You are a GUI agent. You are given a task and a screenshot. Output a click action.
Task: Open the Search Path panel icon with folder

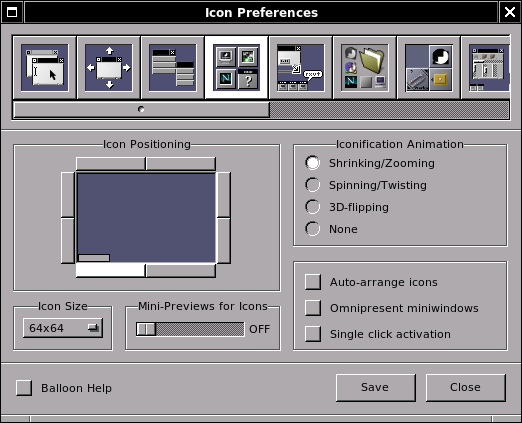pyautogui.click(x=365, y=68)
